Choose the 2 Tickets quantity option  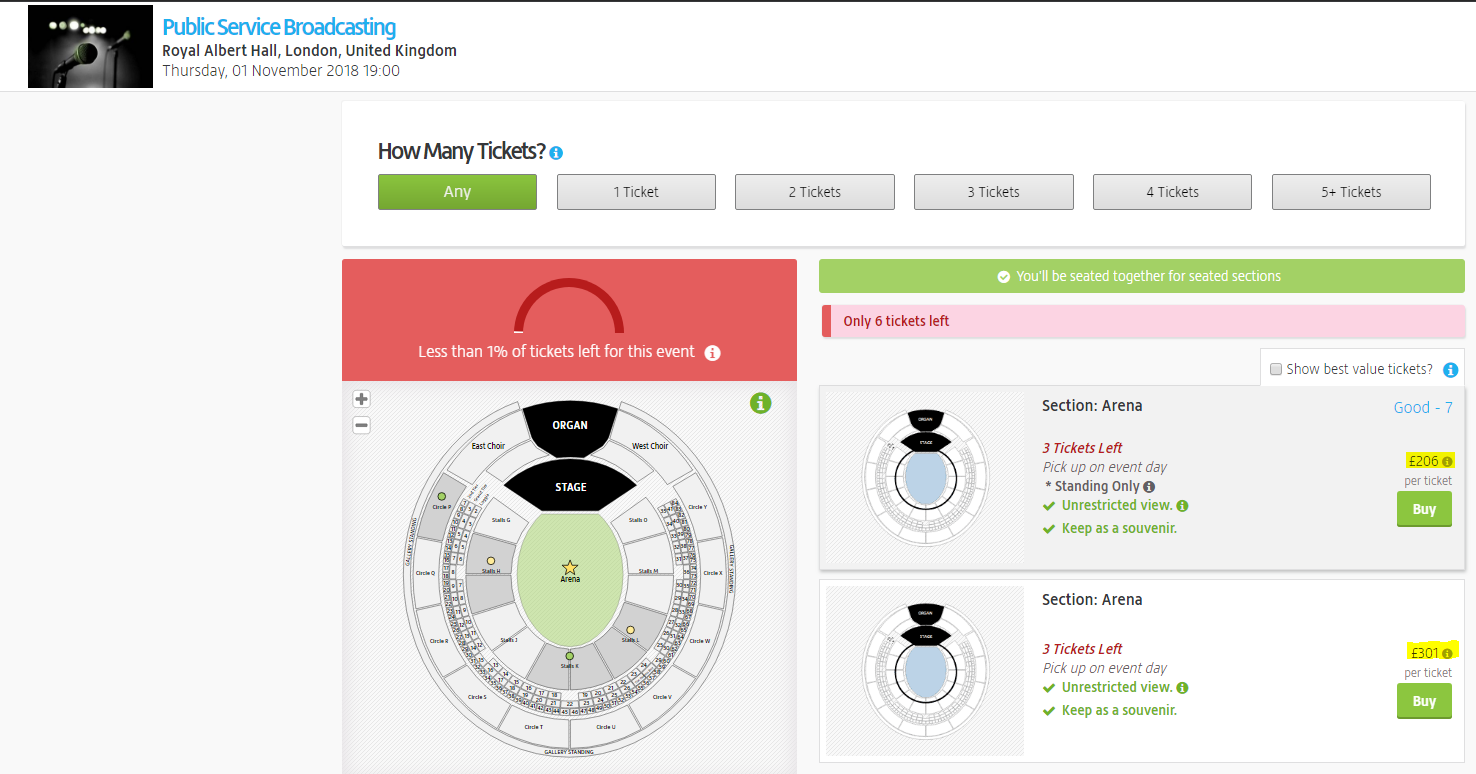814,192
